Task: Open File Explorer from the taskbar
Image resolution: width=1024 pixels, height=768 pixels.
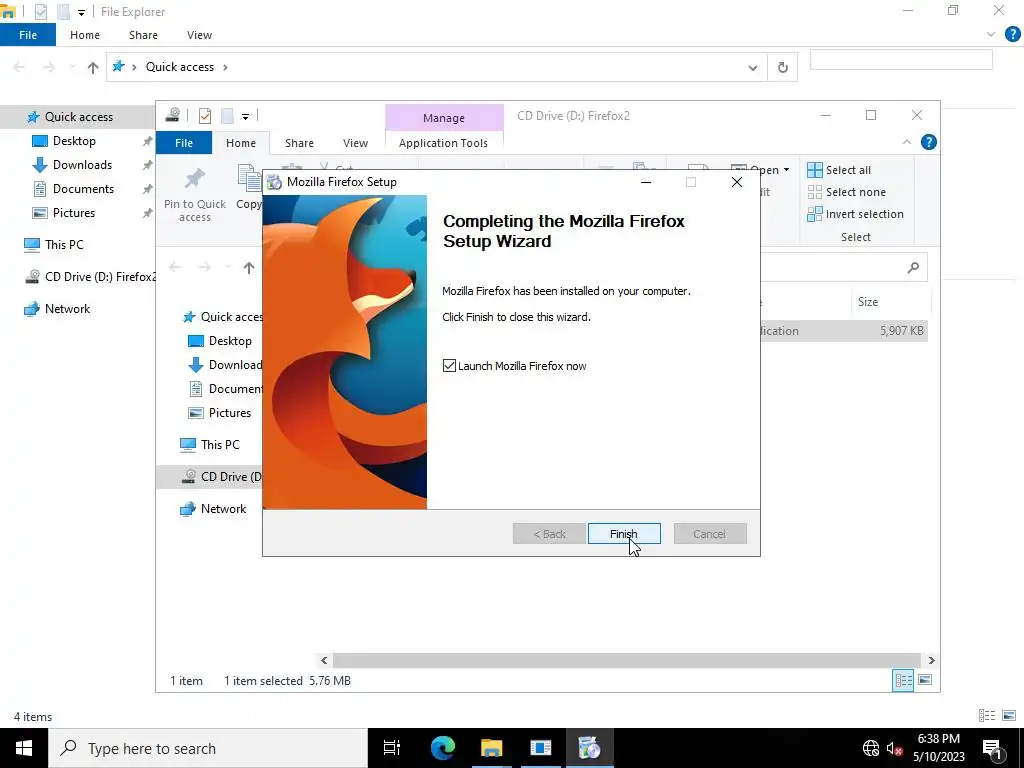Action: point(492,748)
